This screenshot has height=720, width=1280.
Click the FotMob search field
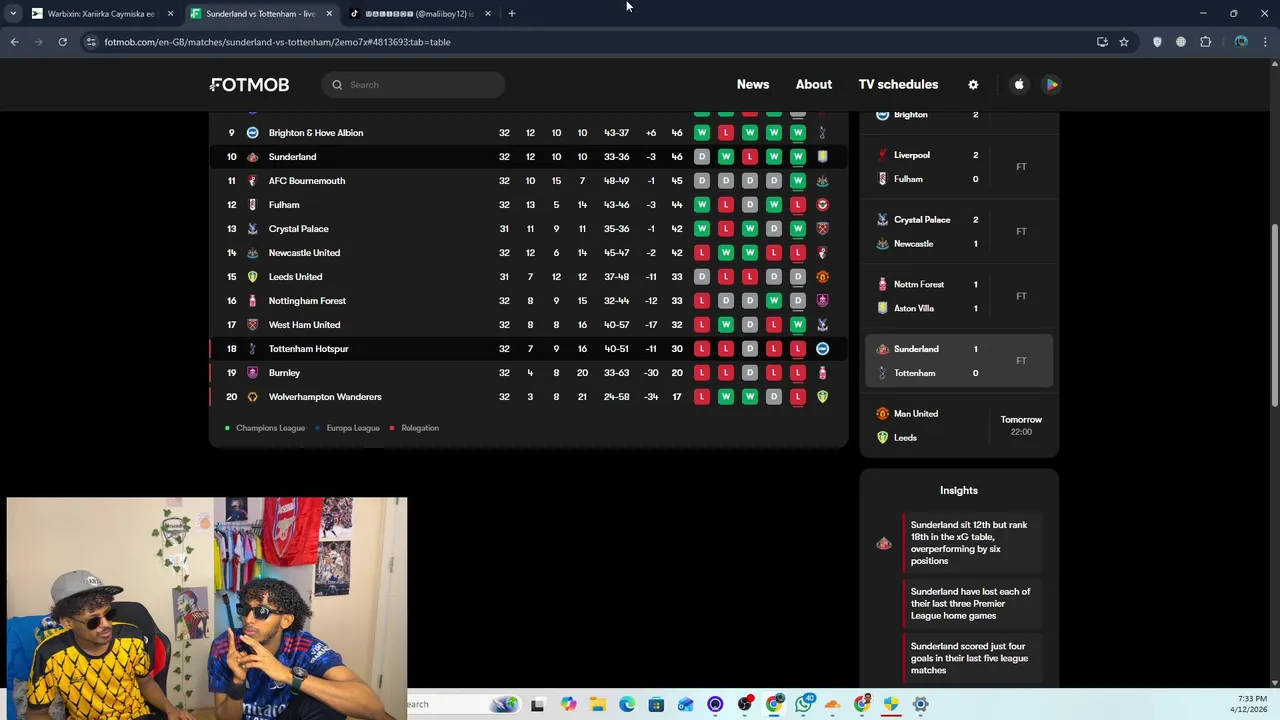[413, 85]
